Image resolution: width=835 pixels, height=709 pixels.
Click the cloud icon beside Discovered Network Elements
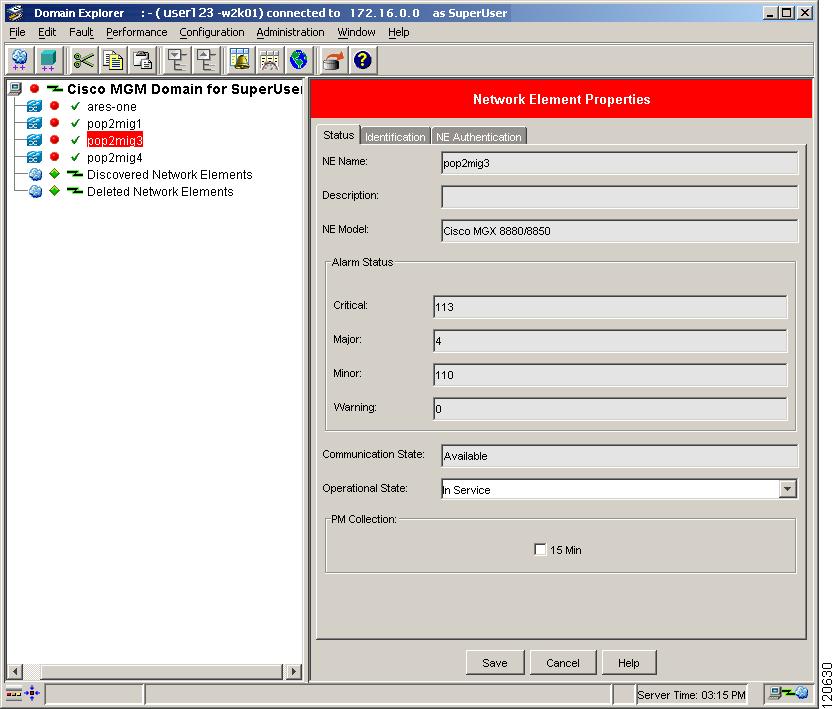(35, 174)
